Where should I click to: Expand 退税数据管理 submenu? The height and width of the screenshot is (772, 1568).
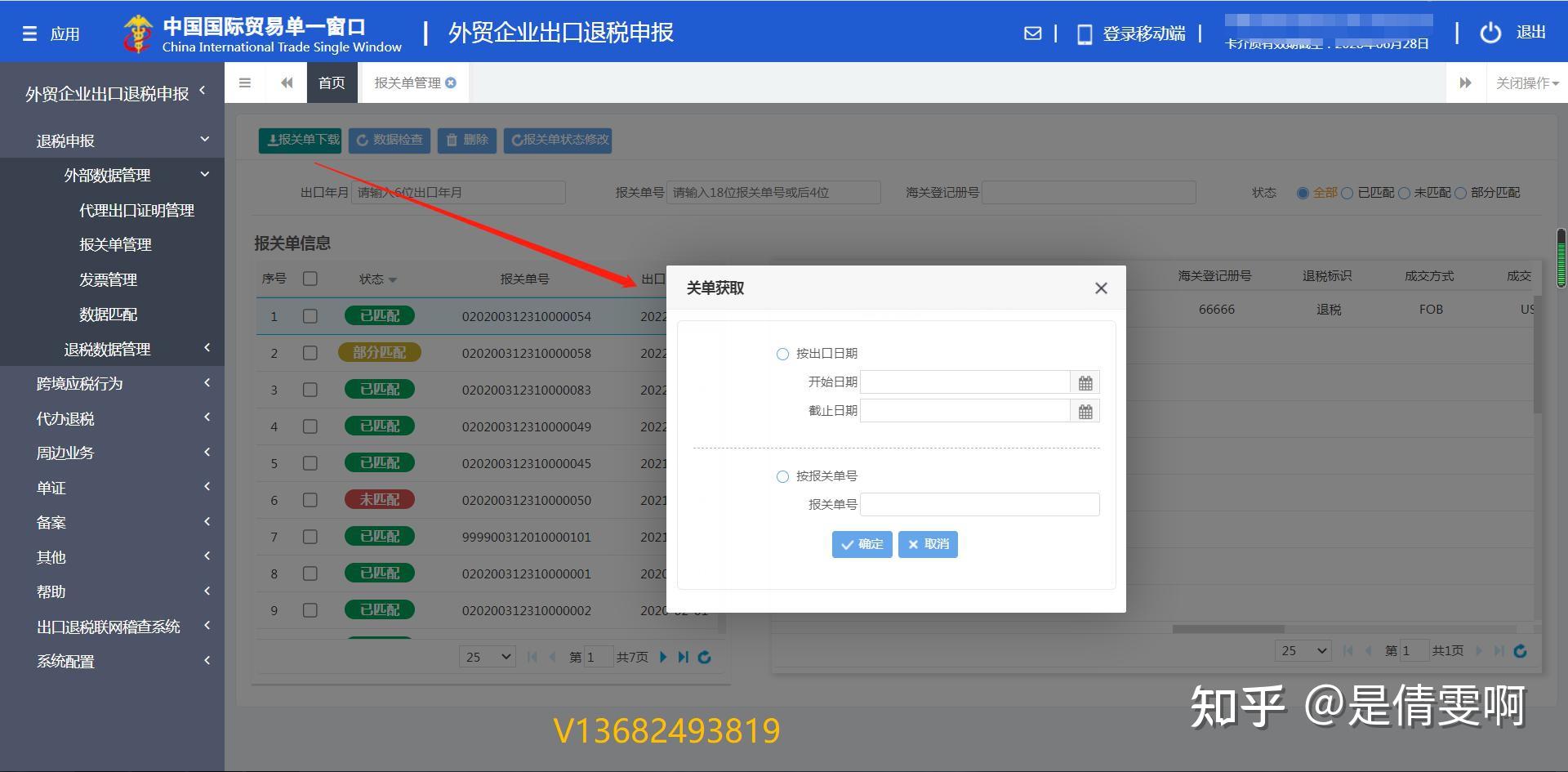pyautogui.click(x=207, y=348)
